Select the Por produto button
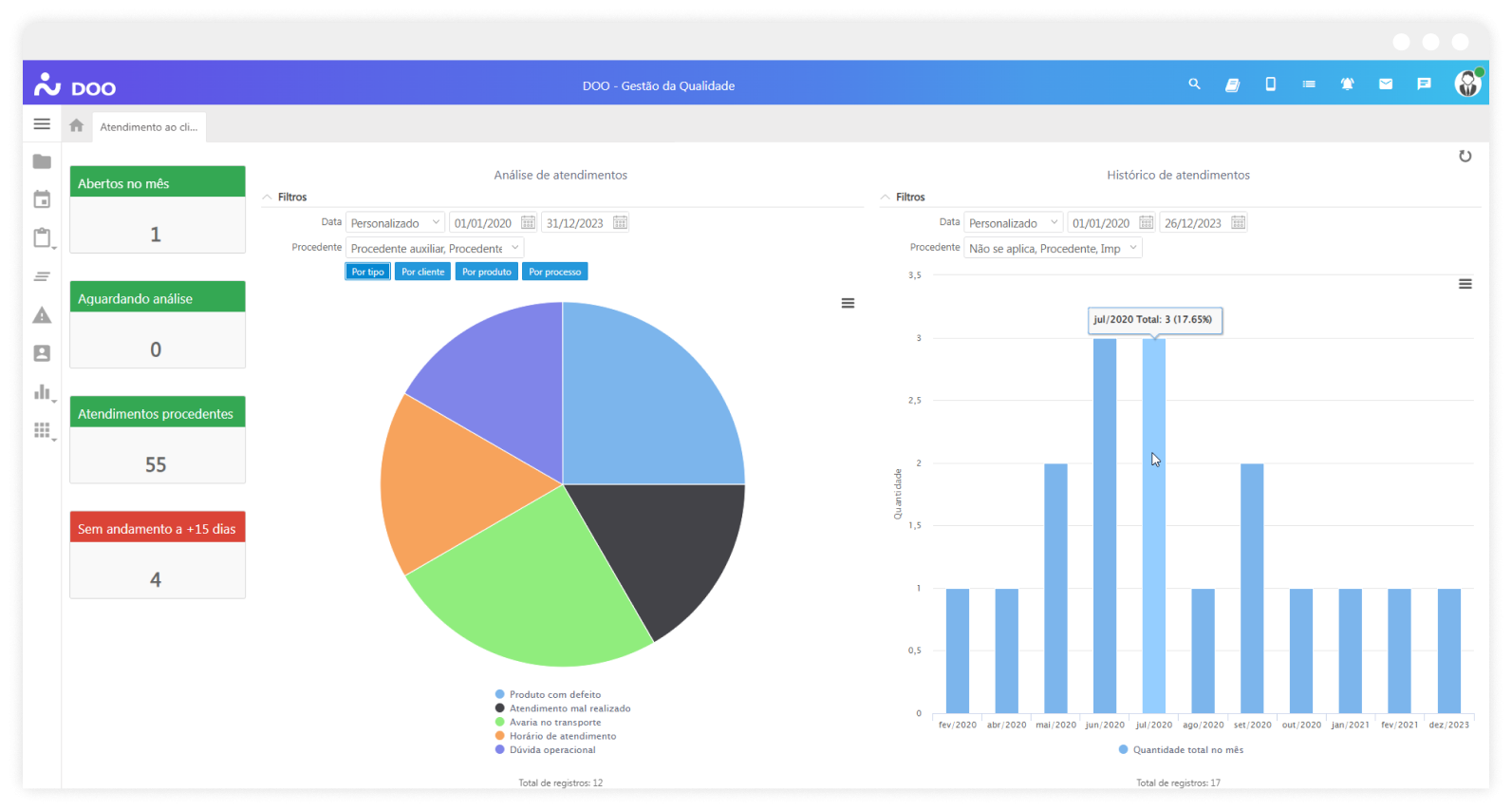Image resolution: width=1512 pixels, height=811 pixels. click(486, 272)
